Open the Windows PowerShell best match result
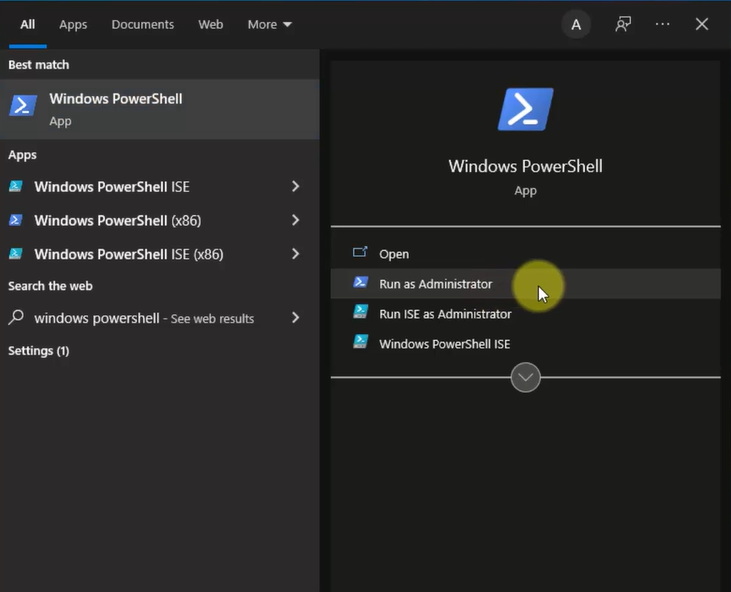Screen dimensions: 731x592 click(x=159, y=109)
